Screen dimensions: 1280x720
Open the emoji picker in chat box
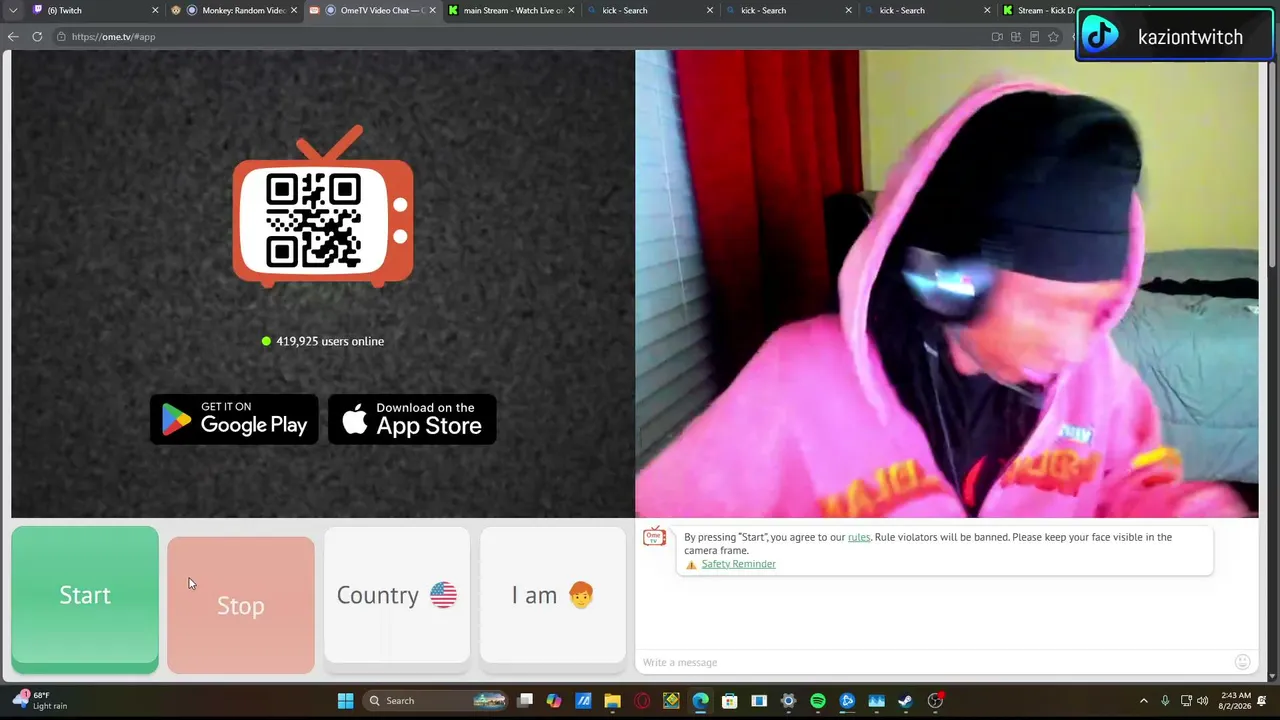coord(1242,662)
